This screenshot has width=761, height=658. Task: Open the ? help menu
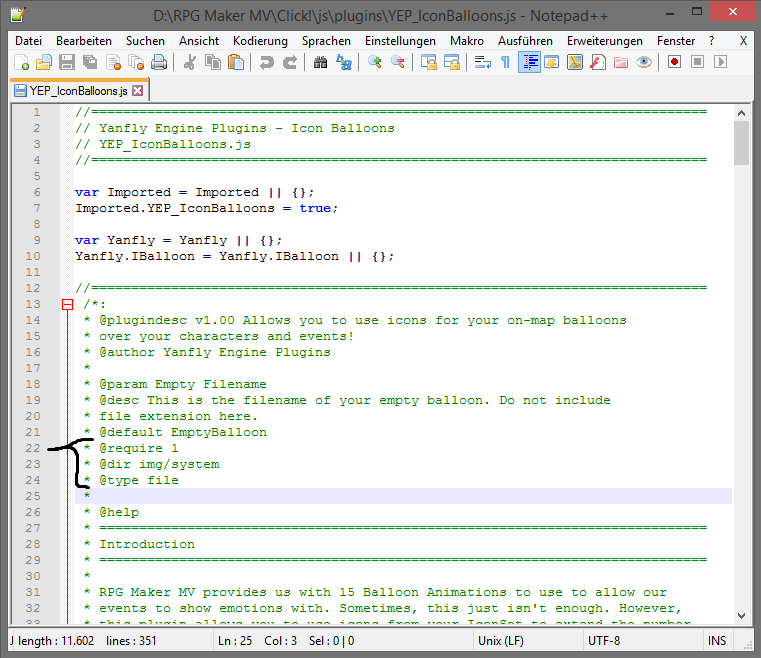point(711,41)
